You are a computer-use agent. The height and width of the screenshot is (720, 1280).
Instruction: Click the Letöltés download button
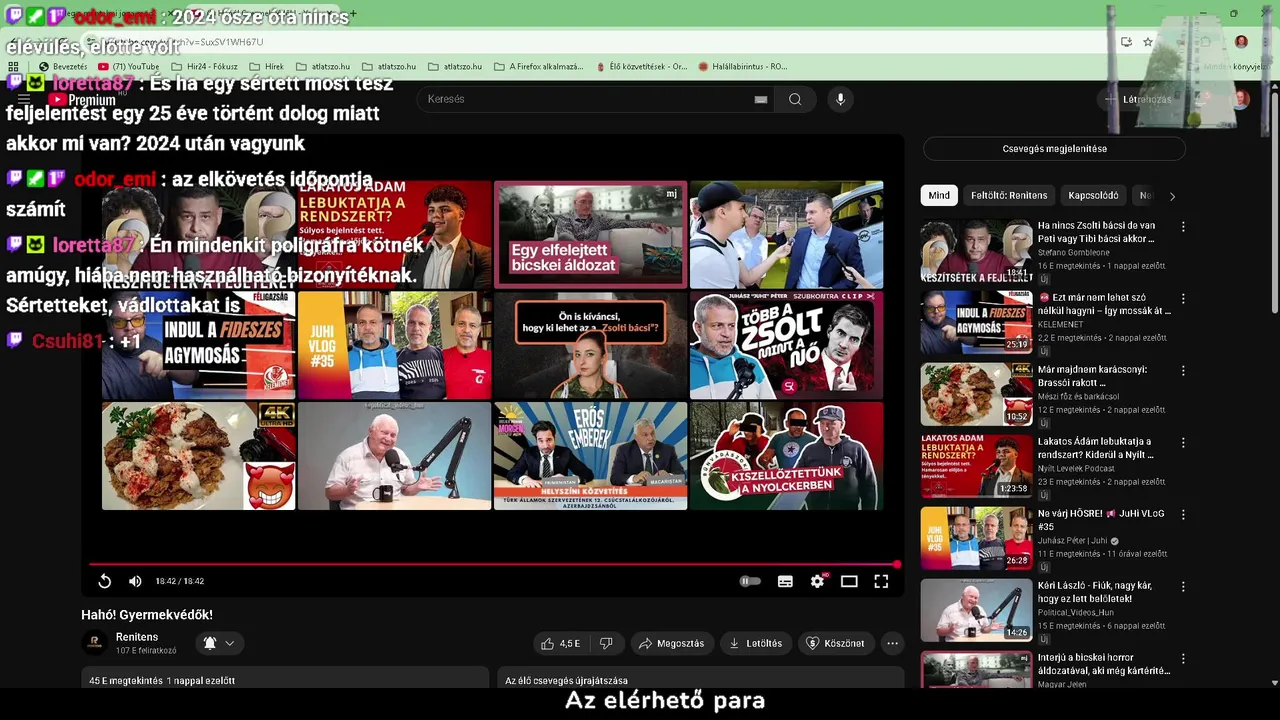click(755, 643)
